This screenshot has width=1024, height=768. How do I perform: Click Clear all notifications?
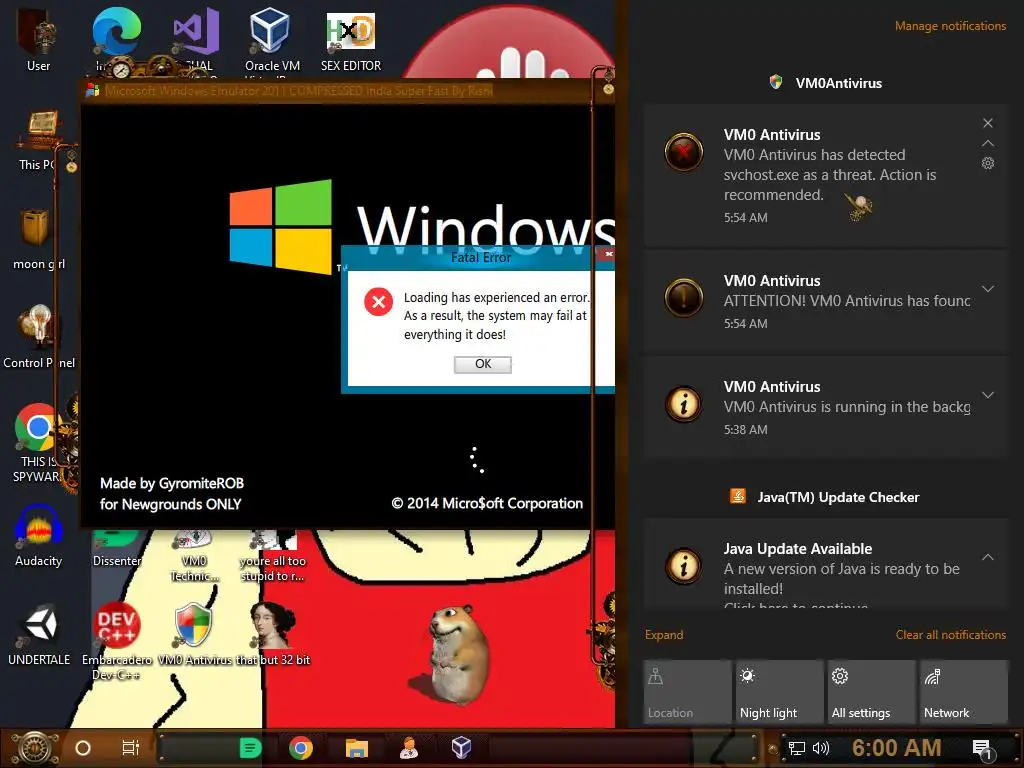950,635
